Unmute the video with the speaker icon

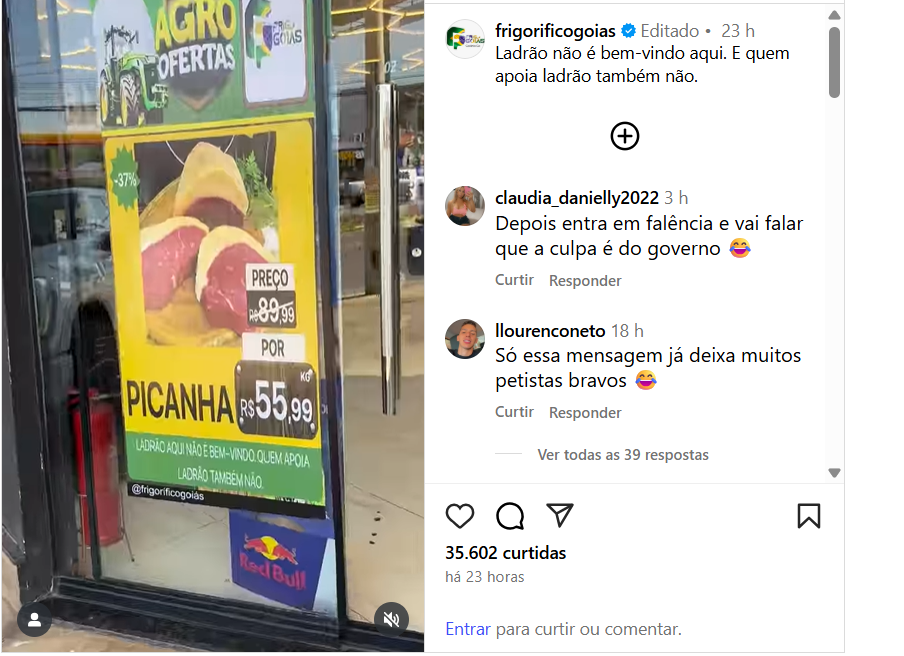(x=391, y=620)
